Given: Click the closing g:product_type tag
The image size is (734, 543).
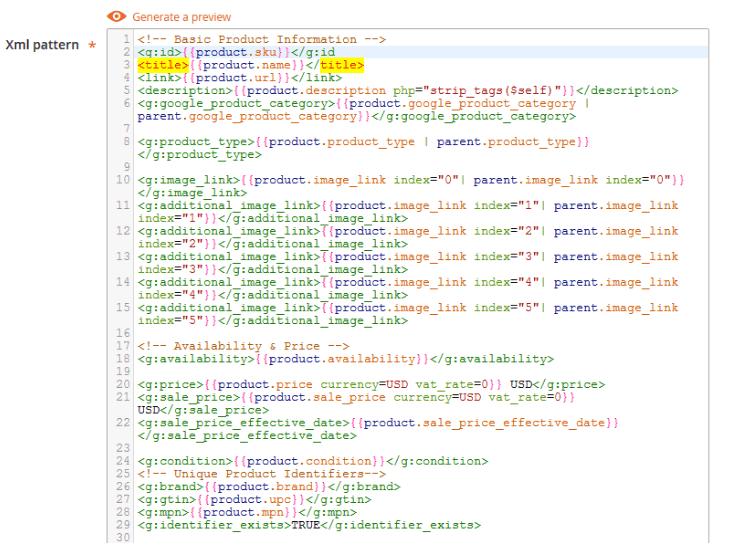Looking at the screenshot, I should point(199,154).
